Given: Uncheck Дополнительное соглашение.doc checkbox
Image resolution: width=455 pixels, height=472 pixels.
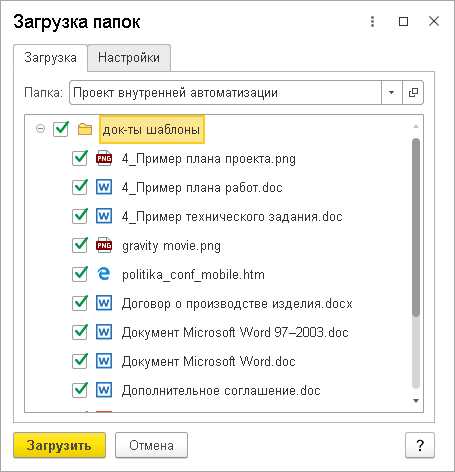Looking at the screenshot, I should point(80,390).
